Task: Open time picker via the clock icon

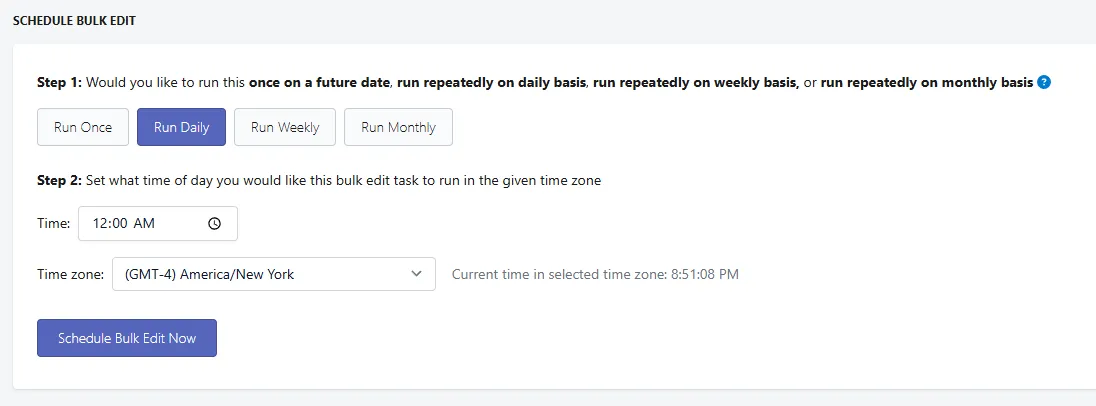Action: click(x=215, y=224)
